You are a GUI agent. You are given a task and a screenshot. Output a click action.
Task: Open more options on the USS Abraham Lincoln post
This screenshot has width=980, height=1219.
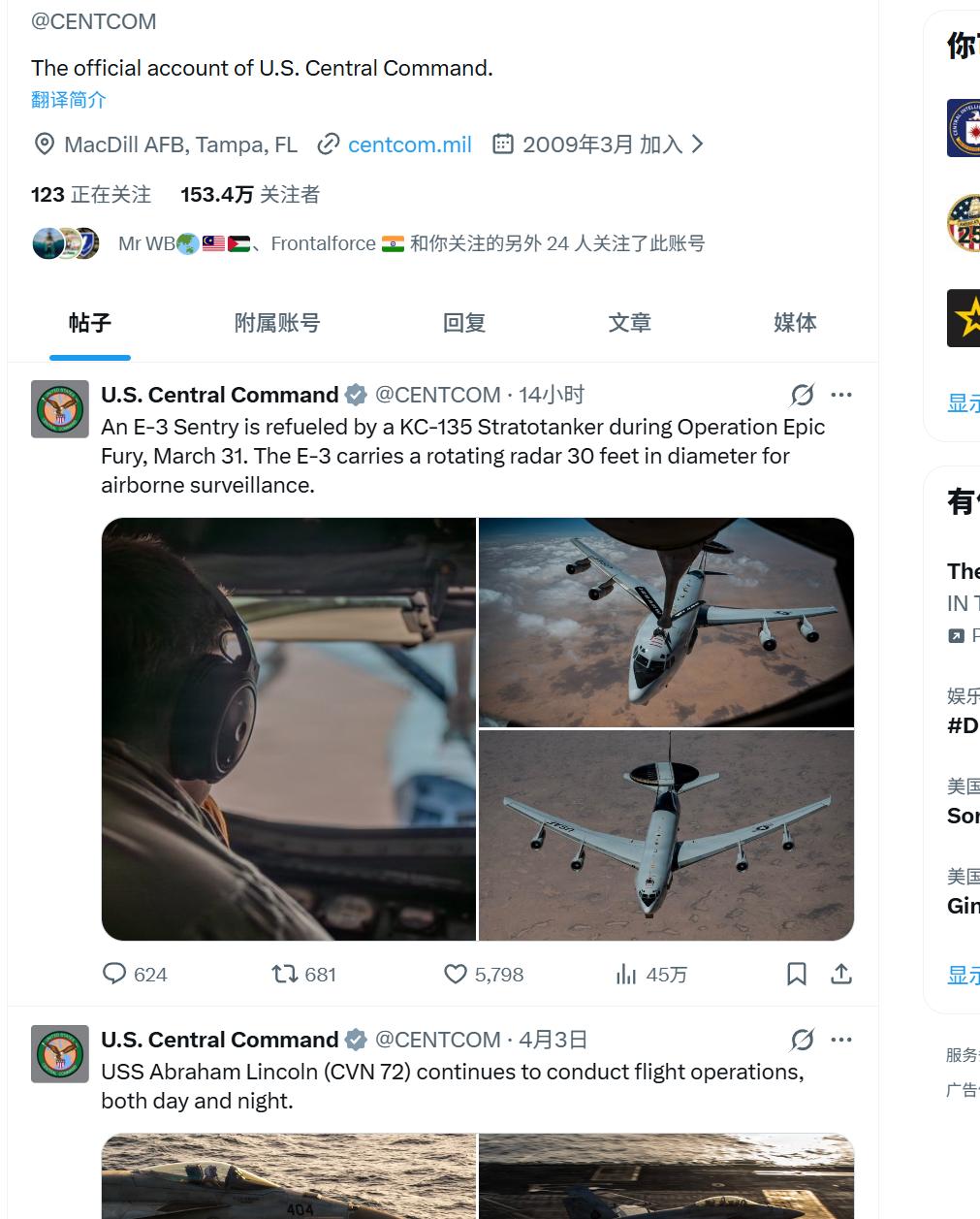[841, 1040]
